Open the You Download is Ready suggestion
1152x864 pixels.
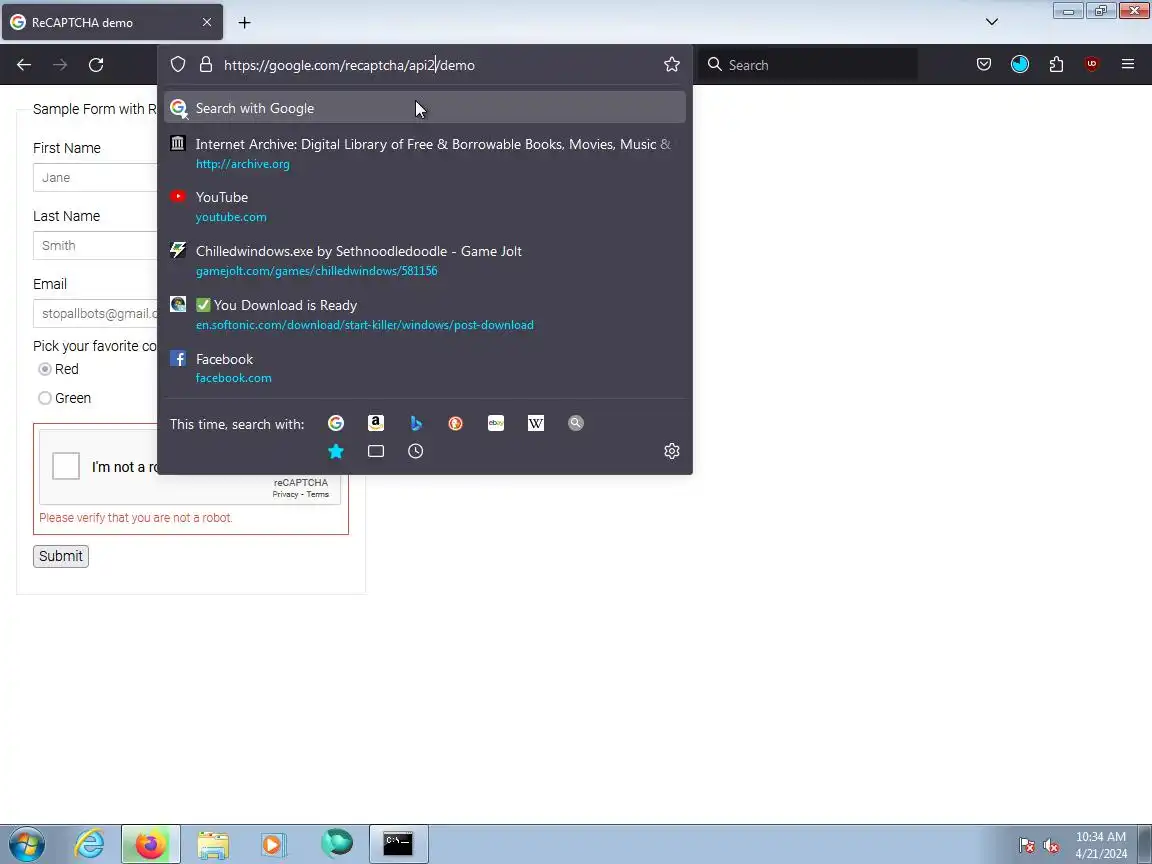425,314
